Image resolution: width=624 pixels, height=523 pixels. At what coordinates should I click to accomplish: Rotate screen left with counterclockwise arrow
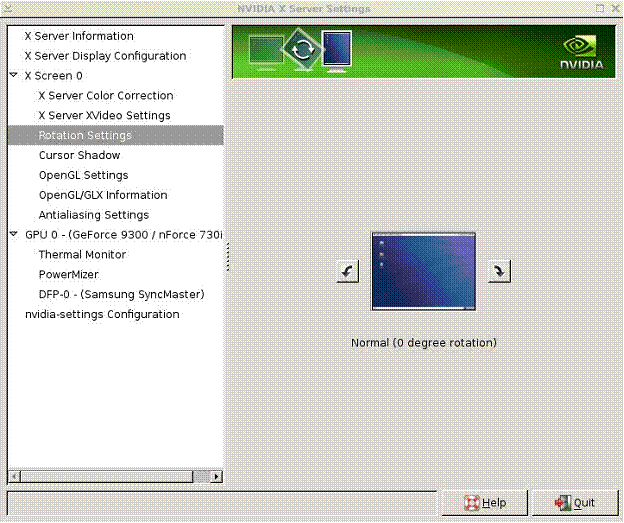click(348, 271)
